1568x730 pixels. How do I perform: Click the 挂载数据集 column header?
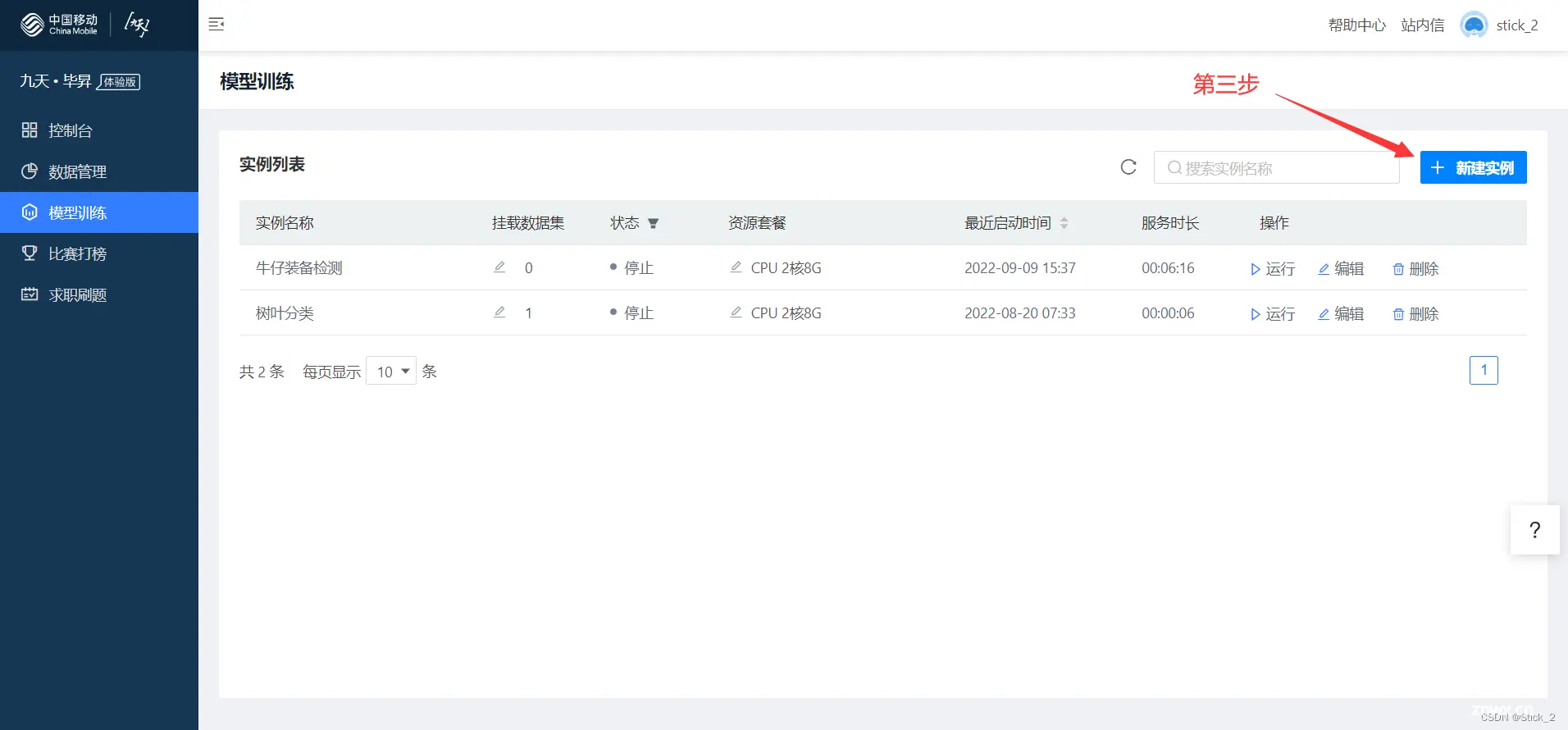tap(528, 223)
